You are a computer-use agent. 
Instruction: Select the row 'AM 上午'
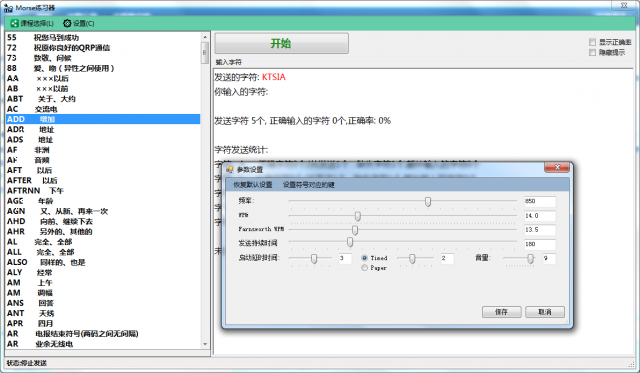point(103,282)
